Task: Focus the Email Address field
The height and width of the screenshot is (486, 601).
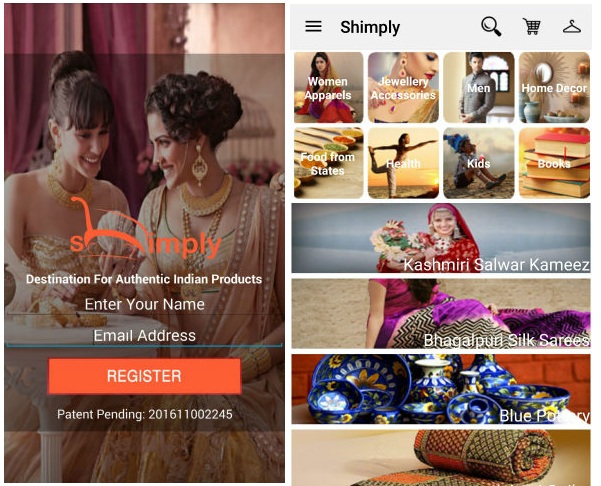Action: [x=145, y=335]
